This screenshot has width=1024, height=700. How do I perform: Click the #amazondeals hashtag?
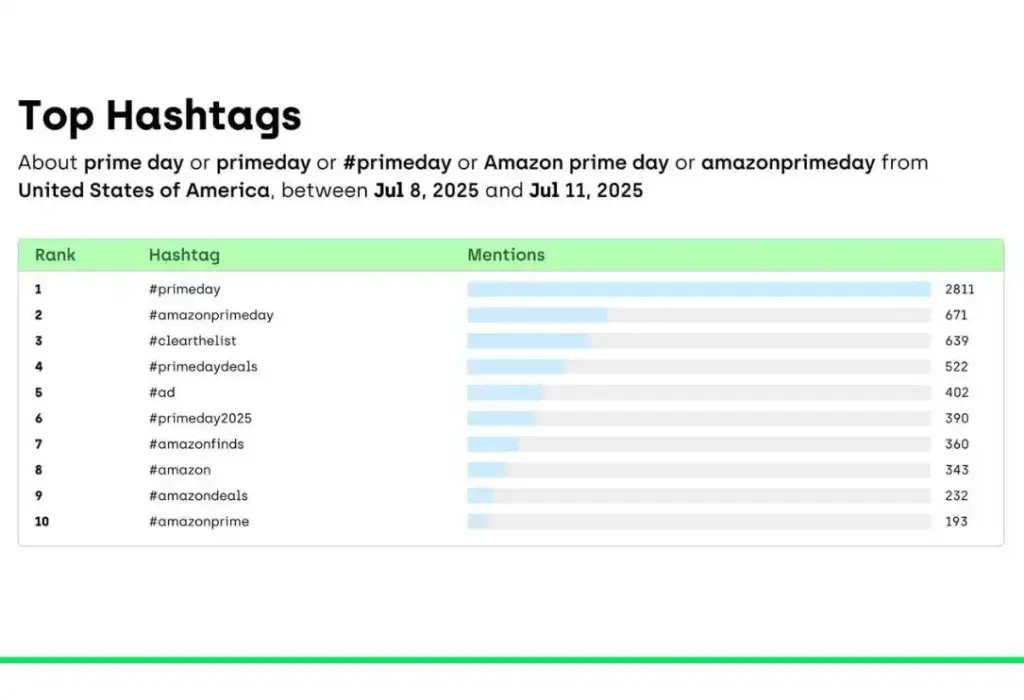tap(199, 496)
